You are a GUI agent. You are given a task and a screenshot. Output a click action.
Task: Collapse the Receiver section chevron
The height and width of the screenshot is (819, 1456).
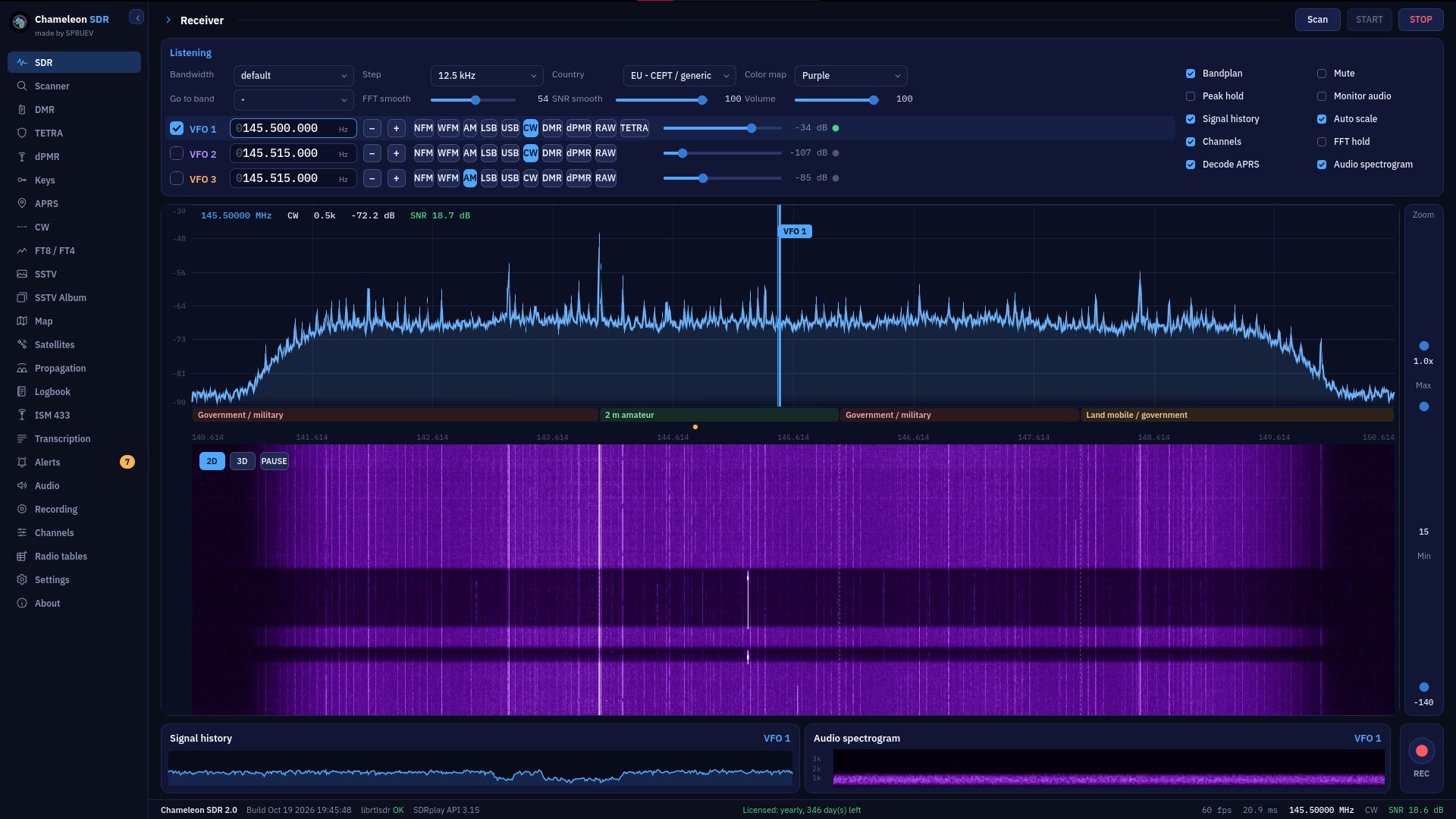pyautogui.click(x=168, y=20)
